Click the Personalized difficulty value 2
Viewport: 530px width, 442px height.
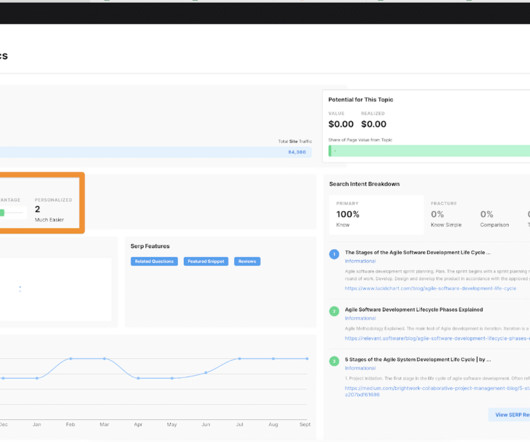(x=38, y=209)
